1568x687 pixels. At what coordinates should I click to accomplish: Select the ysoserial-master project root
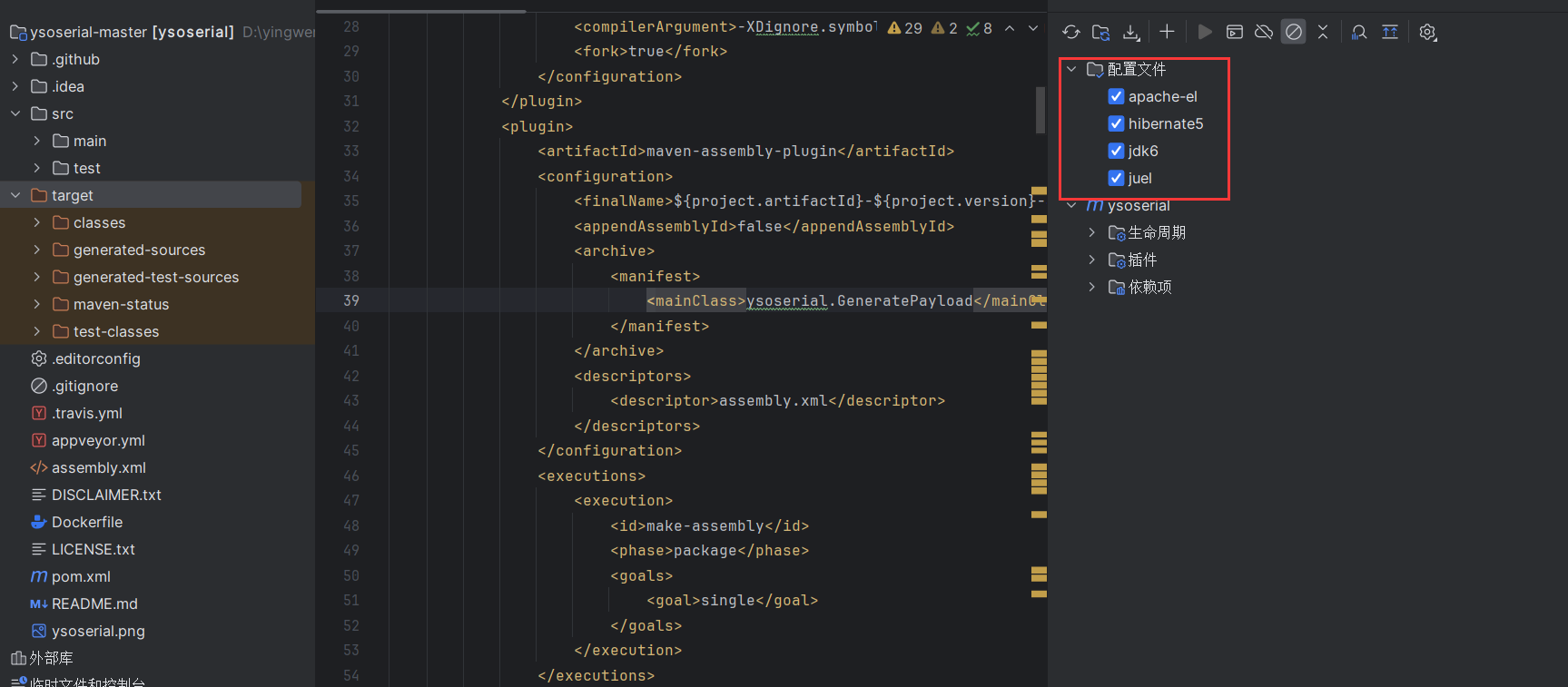pos(132,32)
